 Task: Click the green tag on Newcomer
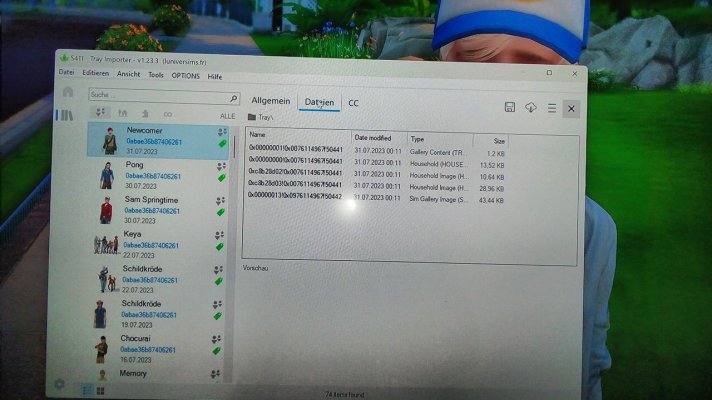(222, 143)
